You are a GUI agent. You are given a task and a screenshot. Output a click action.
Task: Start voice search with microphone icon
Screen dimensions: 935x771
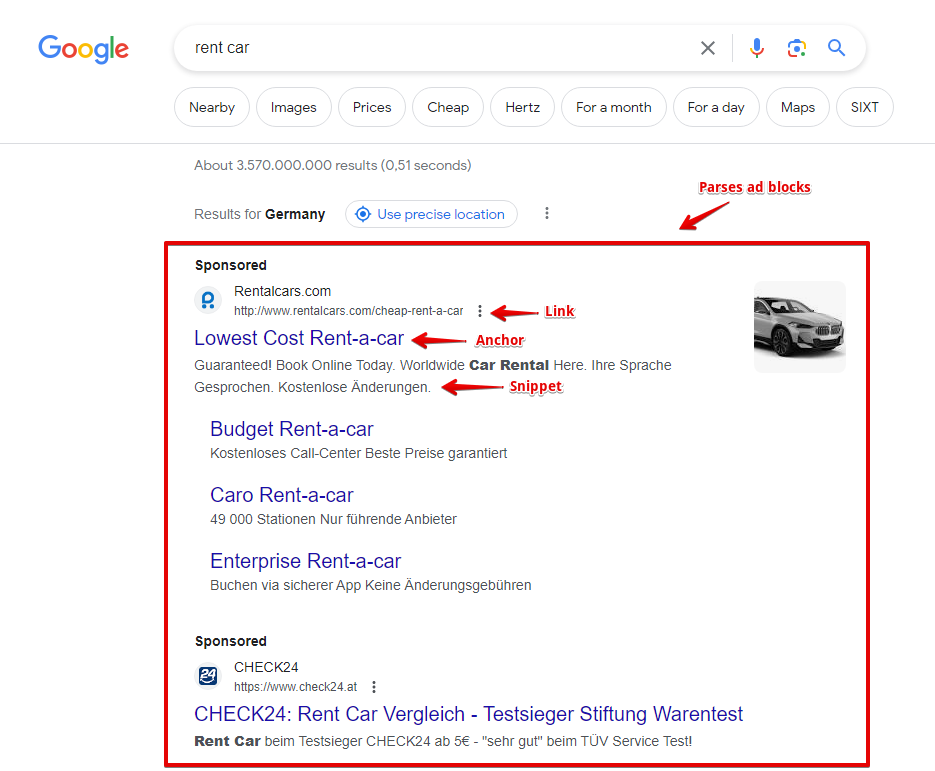757,48
